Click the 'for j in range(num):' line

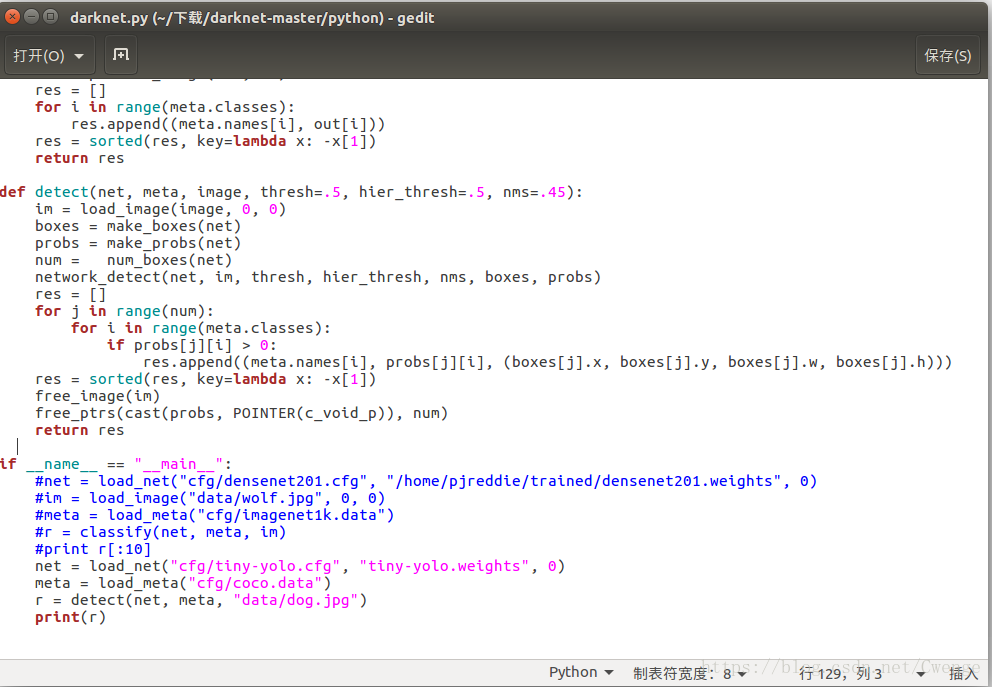point(124,311)
